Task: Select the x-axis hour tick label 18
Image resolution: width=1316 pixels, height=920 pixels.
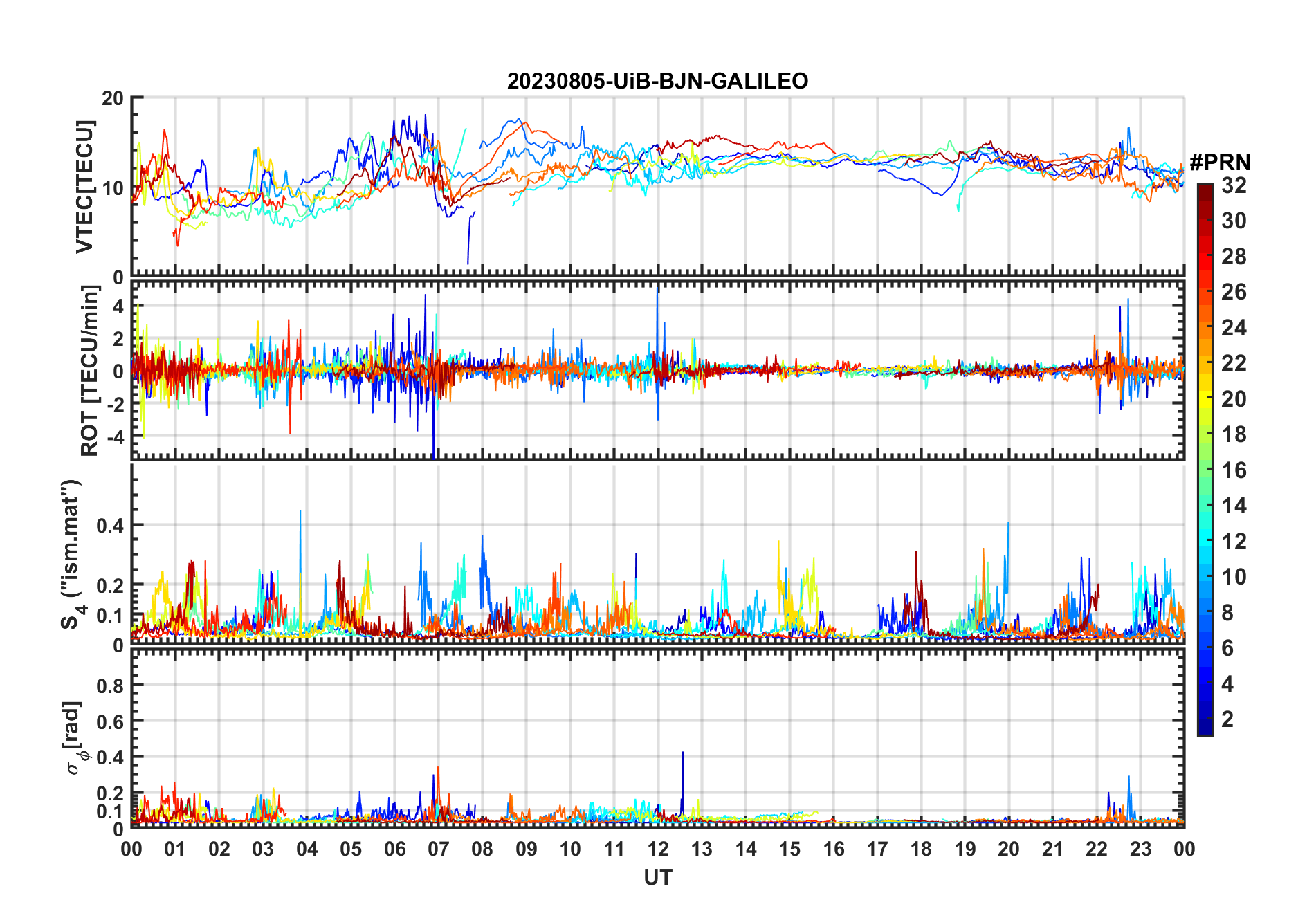Action: pos(920,849)
